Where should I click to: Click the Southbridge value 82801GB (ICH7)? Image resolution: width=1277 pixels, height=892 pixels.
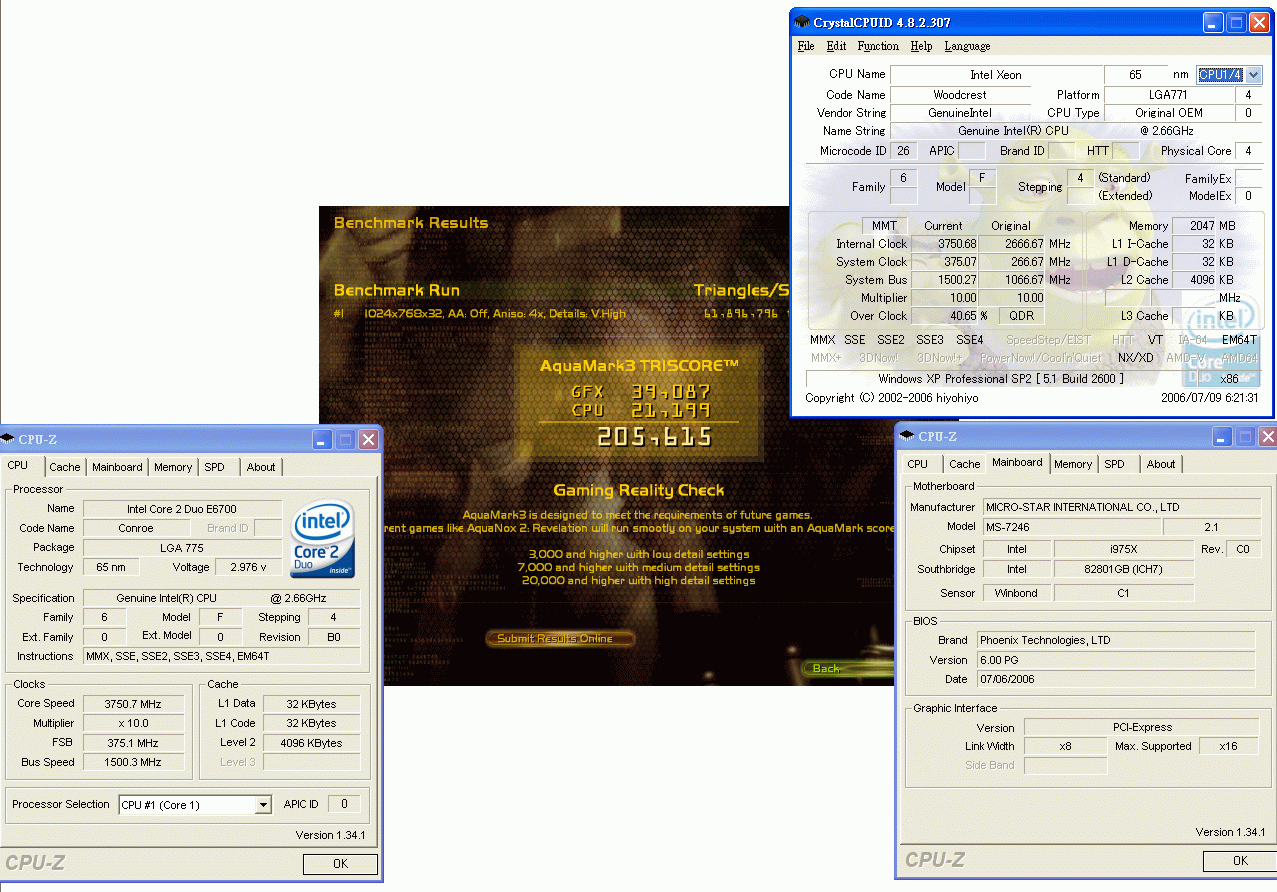(x=1124, y=569)
